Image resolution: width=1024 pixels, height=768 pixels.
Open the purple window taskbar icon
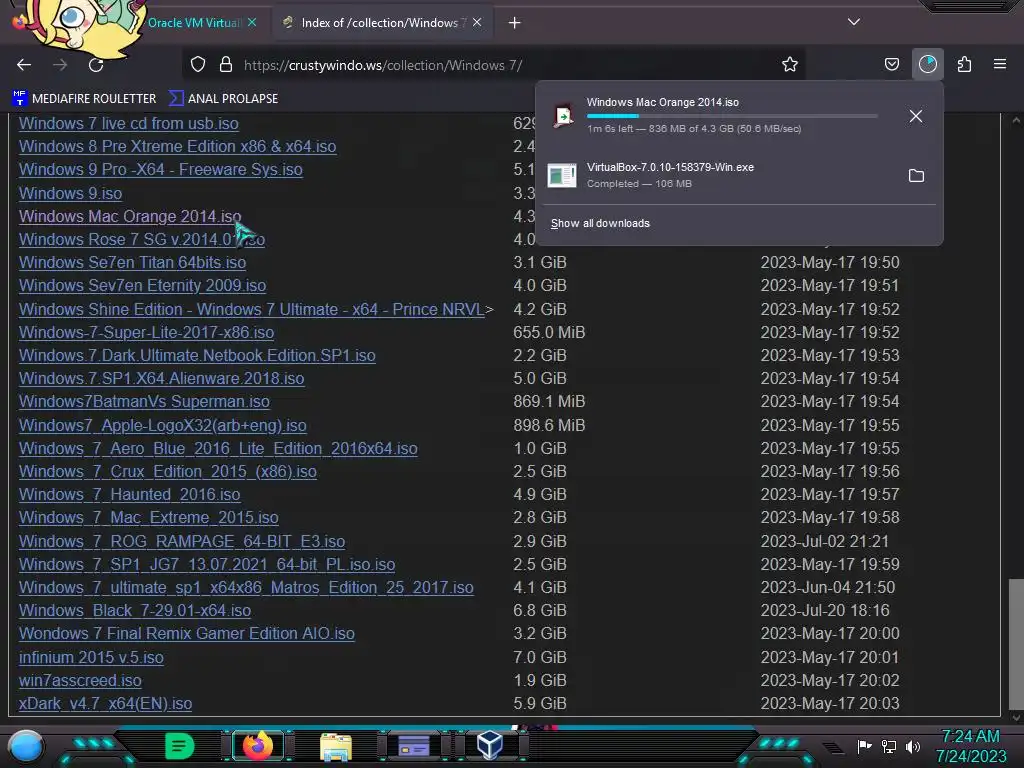(x=414, y=746)
